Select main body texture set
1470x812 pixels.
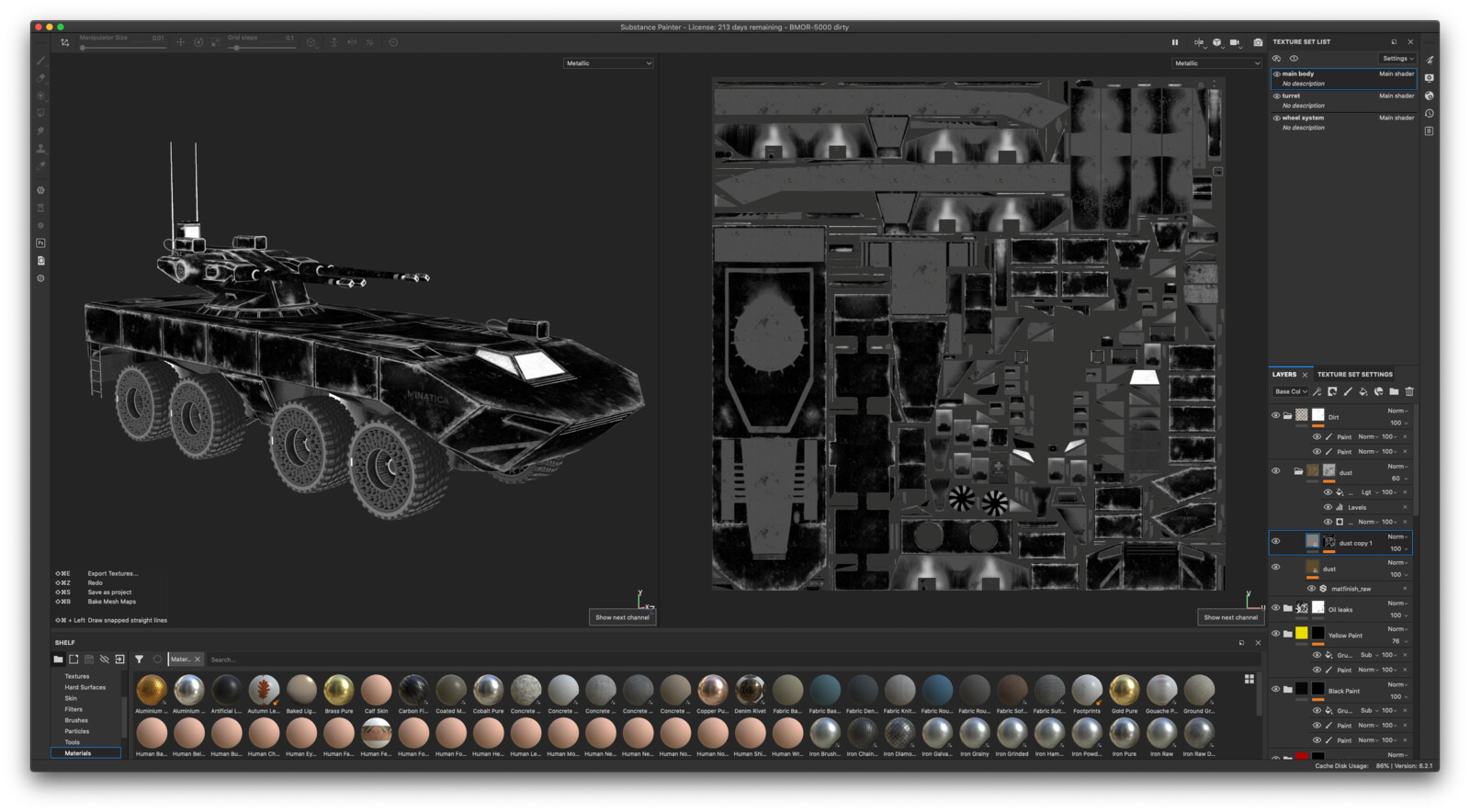tap(1343, 79)
